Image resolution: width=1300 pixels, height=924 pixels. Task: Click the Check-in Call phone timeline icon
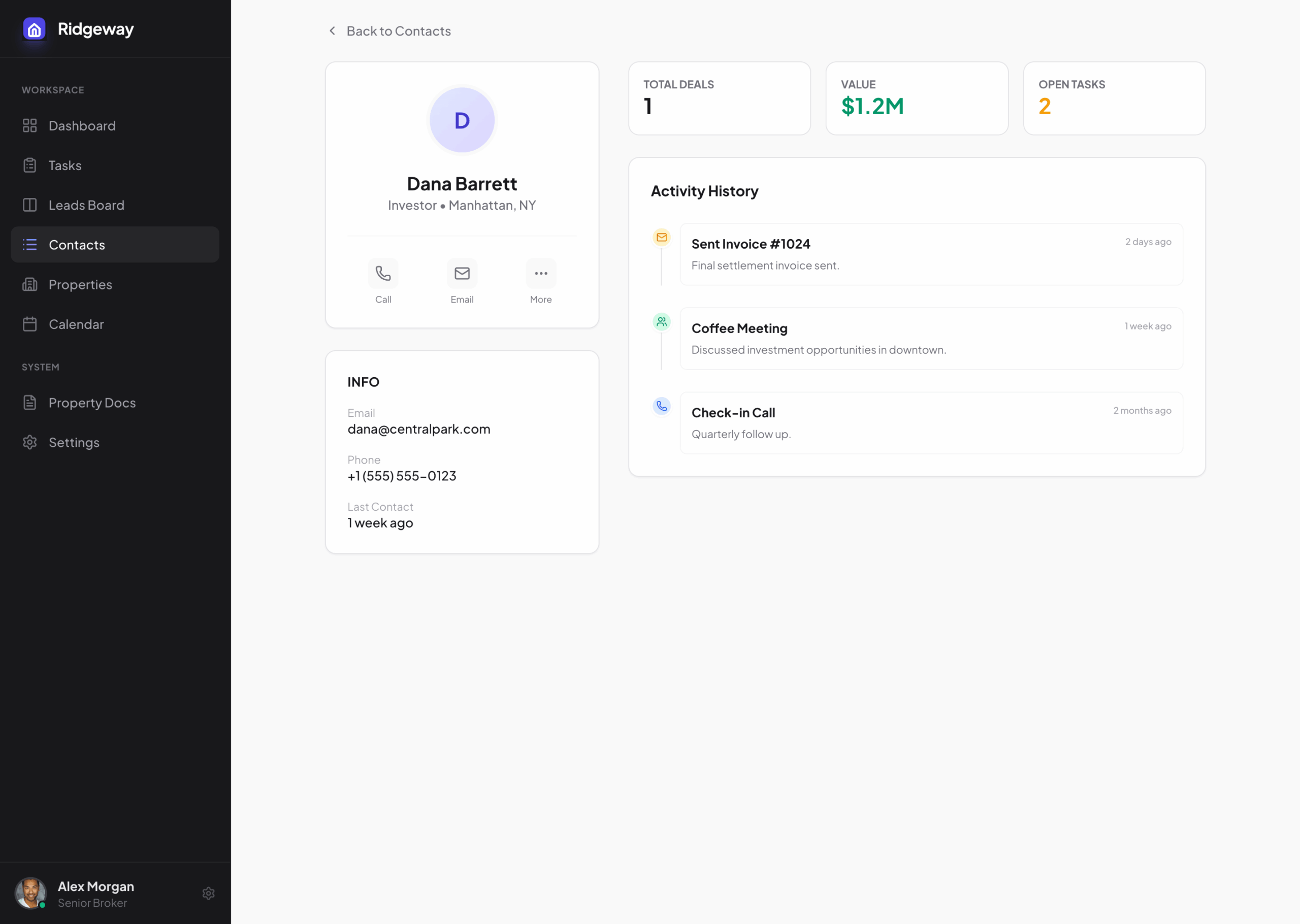tap(661, 406)
